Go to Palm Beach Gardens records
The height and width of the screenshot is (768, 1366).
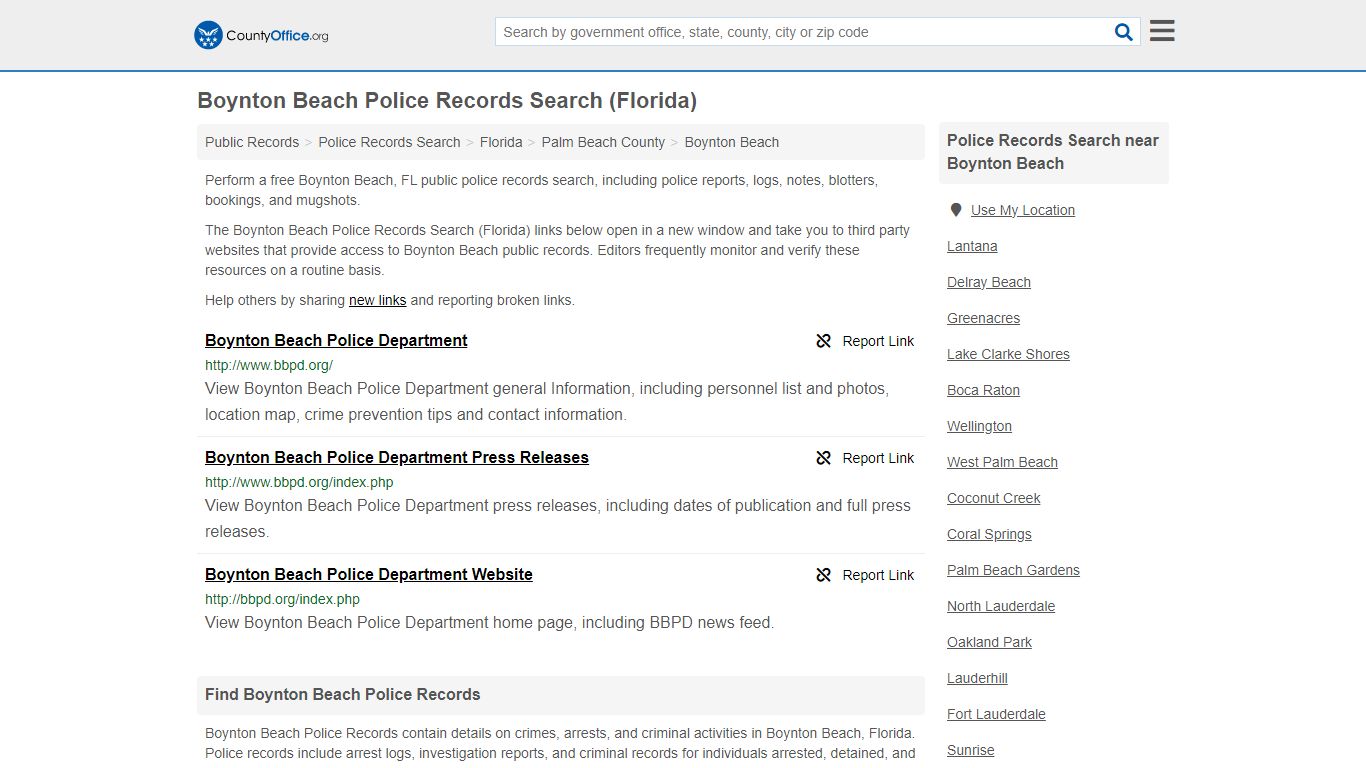[x=1013, y=570]
